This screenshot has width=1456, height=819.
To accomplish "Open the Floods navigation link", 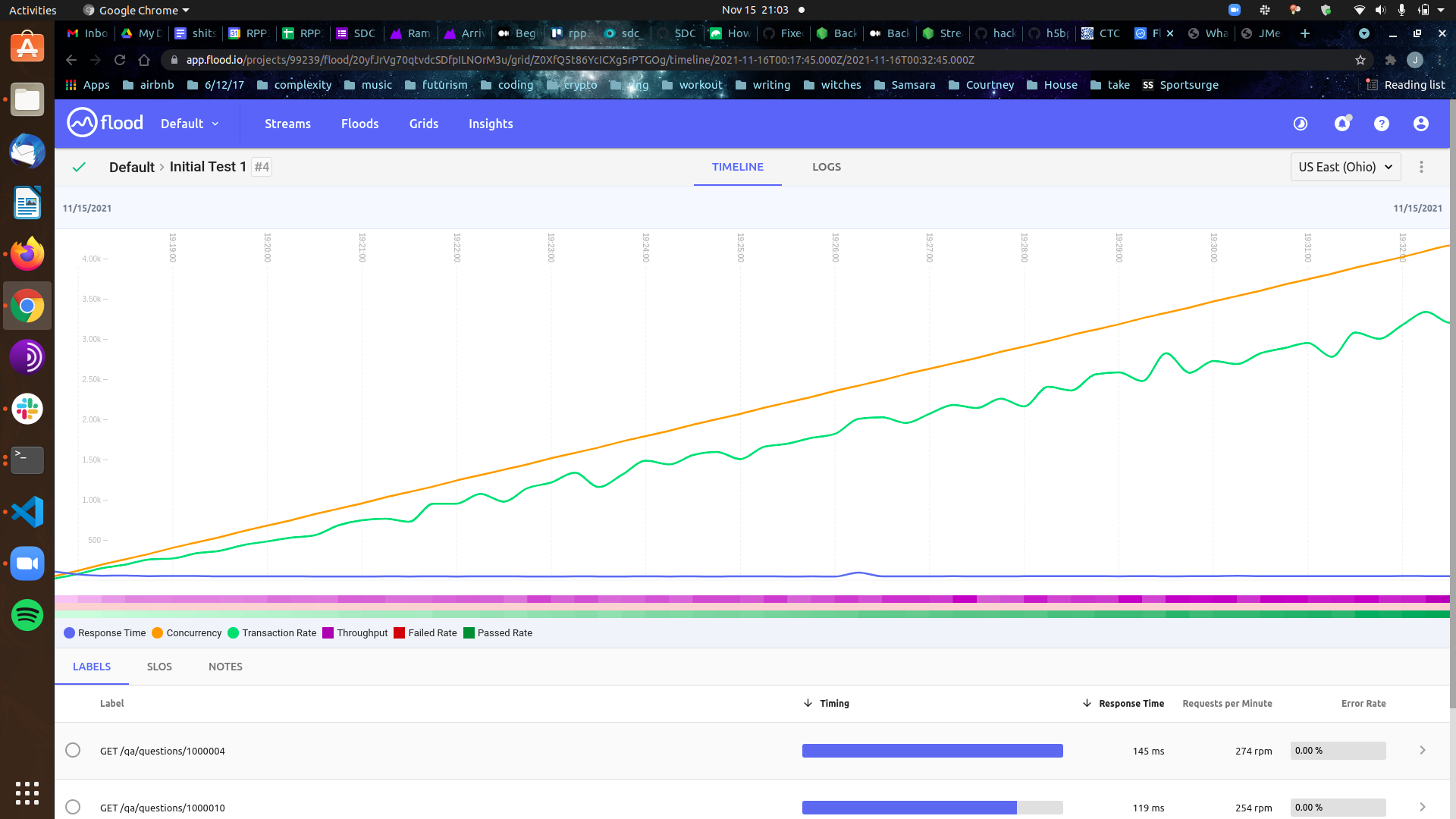I will [359, 124].
